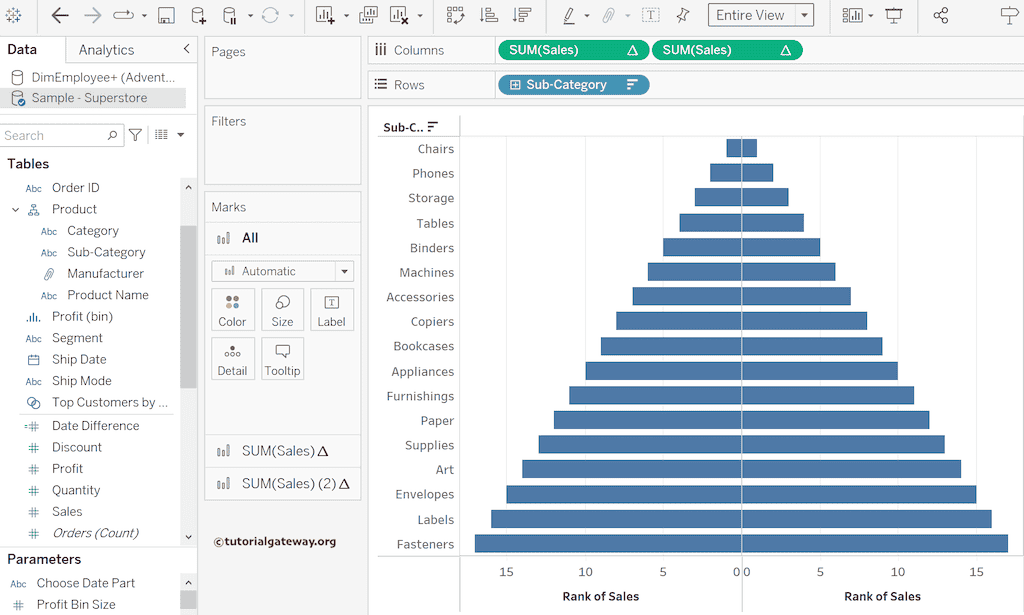The width and height of the screenshot is (1024, 615).
Task: Click the Tooltip button on Marks card
Action: tap(282, 358)
